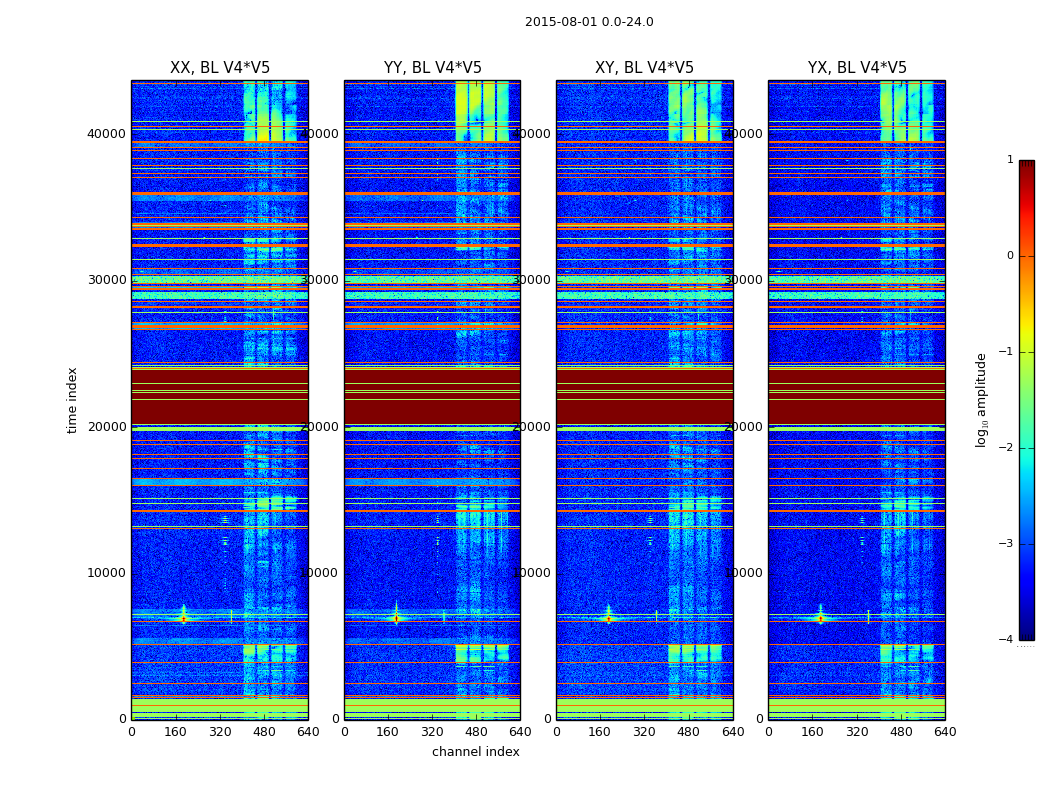Click the time index axis label
The height and width of the screenshot is (800, 1050).
coord(72,400)
